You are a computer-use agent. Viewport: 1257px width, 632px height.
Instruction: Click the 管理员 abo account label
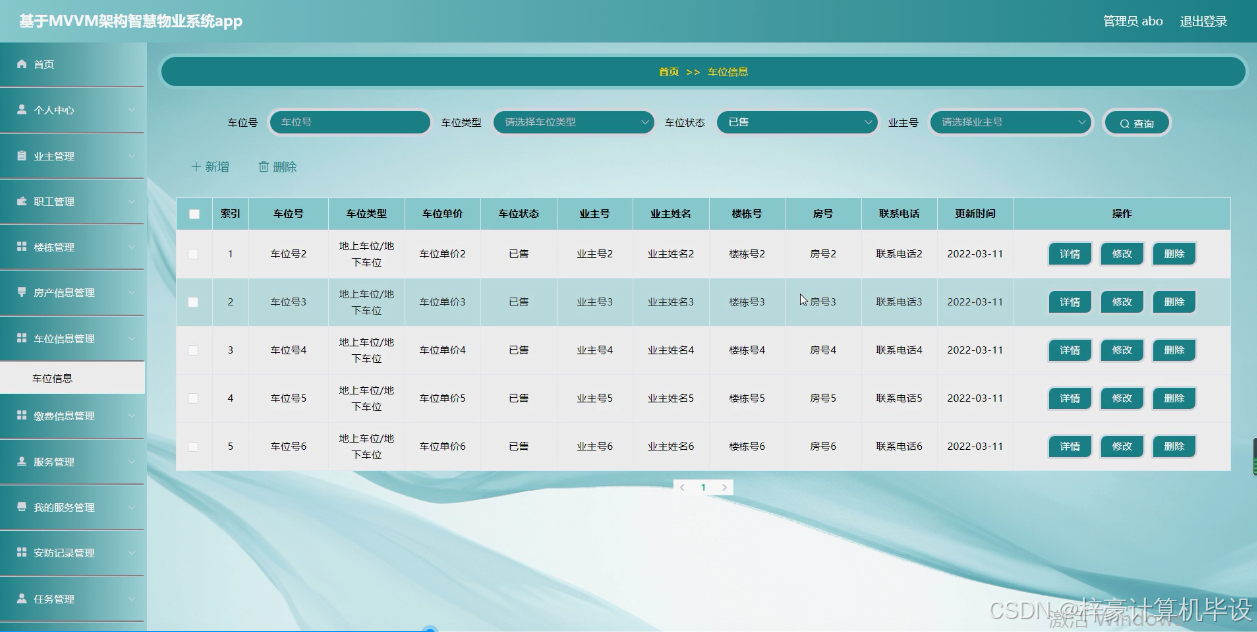point(1133,21)
